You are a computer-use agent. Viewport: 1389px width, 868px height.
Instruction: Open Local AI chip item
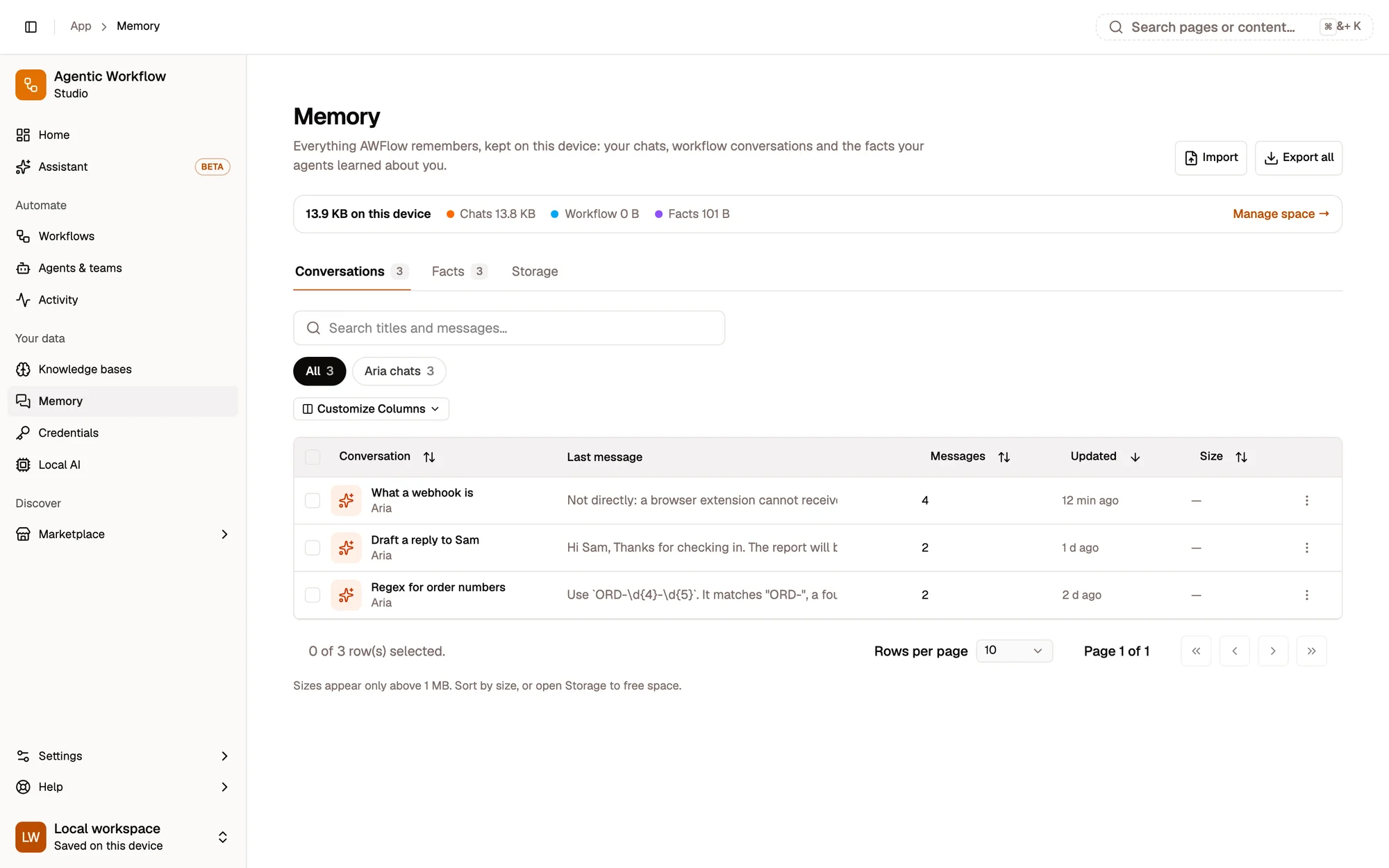(122, 465)
